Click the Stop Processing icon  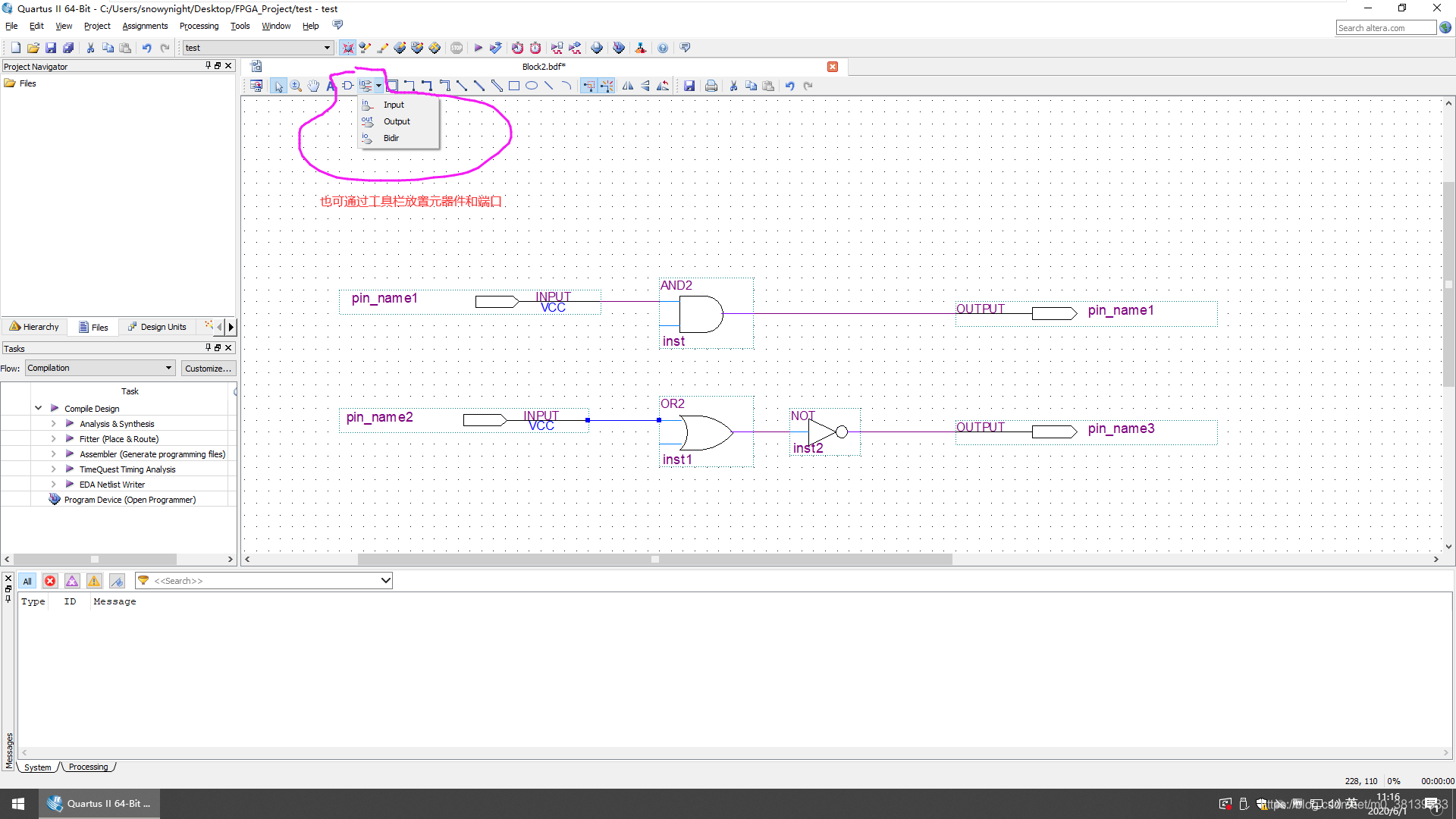pyautogui.click(x=457, y=48)
